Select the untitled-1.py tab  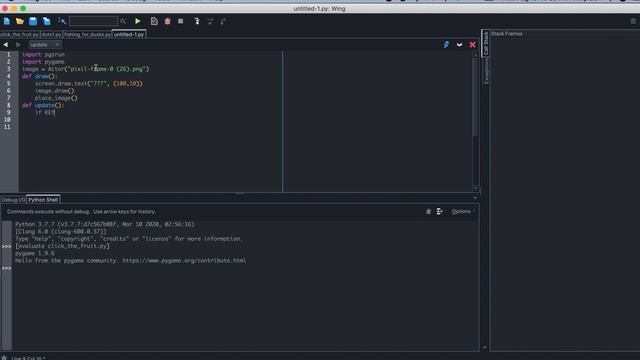129,35
